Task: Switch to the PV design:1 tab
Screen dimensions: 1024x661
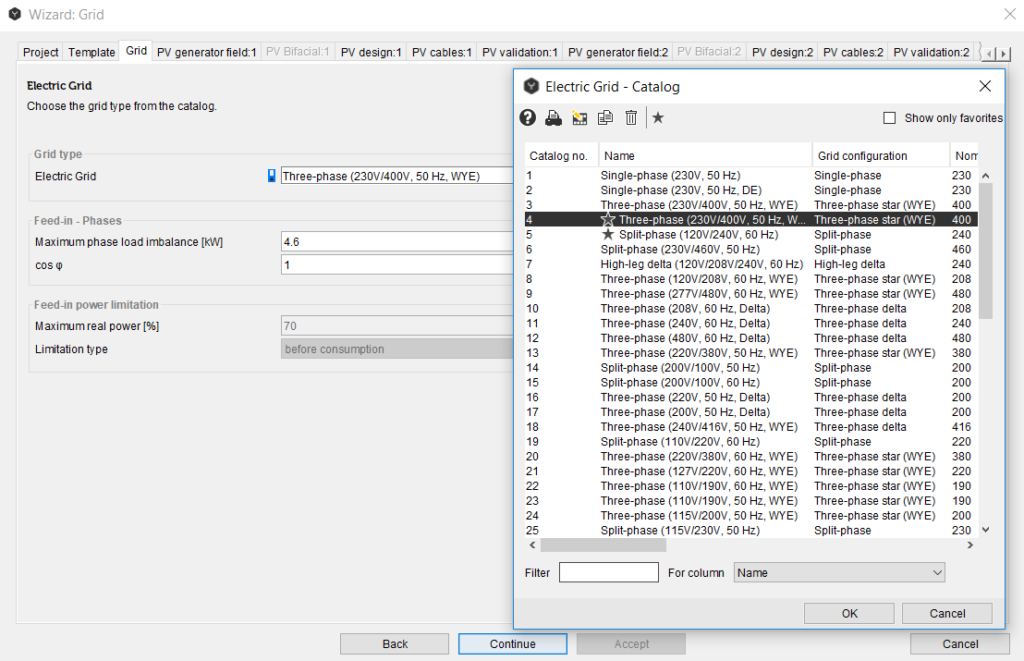Action: pos(371,52)
